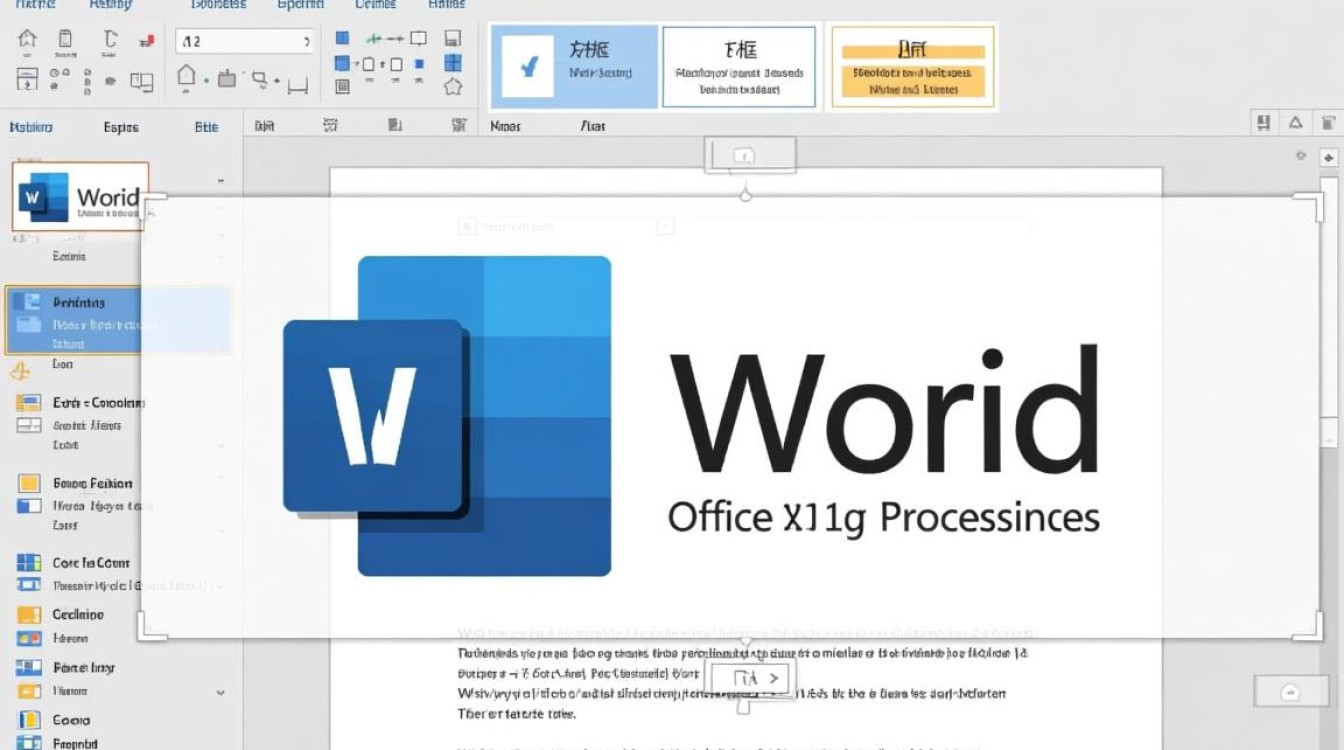
Task: Select the white outlined style card
Action: 739,67
